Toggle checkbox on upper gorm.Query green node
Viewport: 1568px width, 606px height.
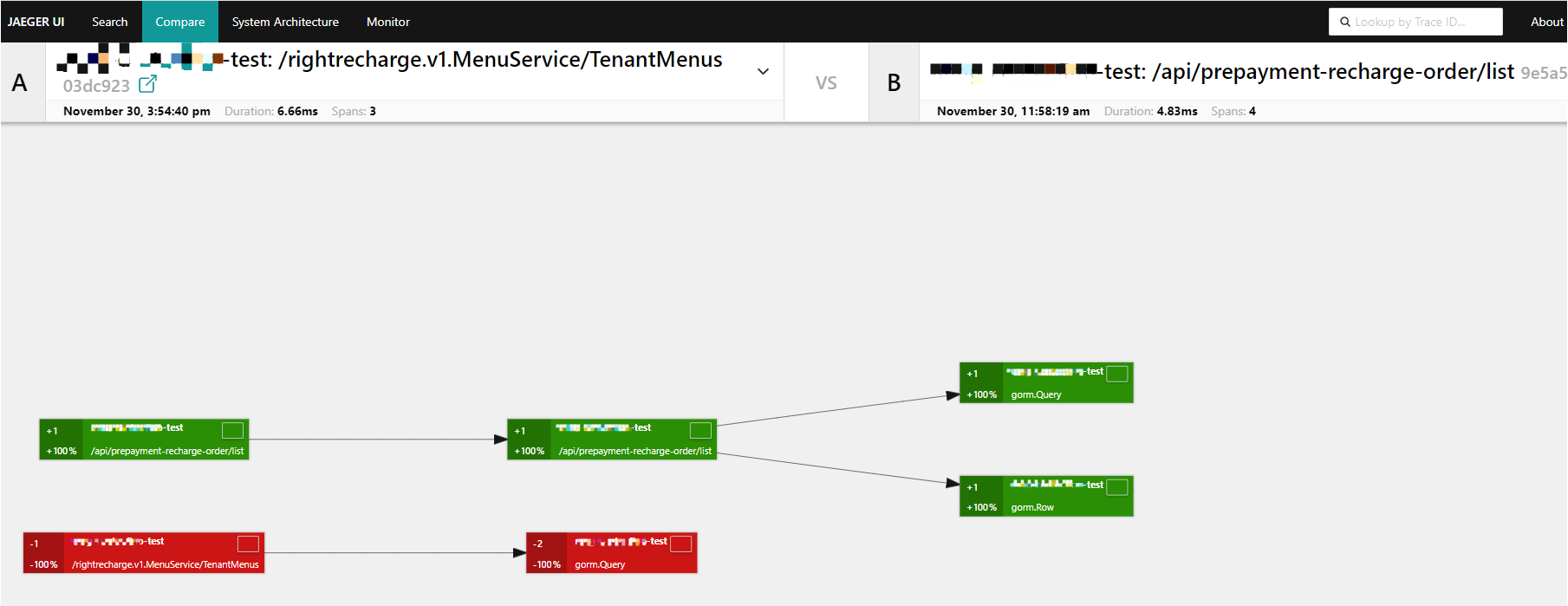(1117, 374)
